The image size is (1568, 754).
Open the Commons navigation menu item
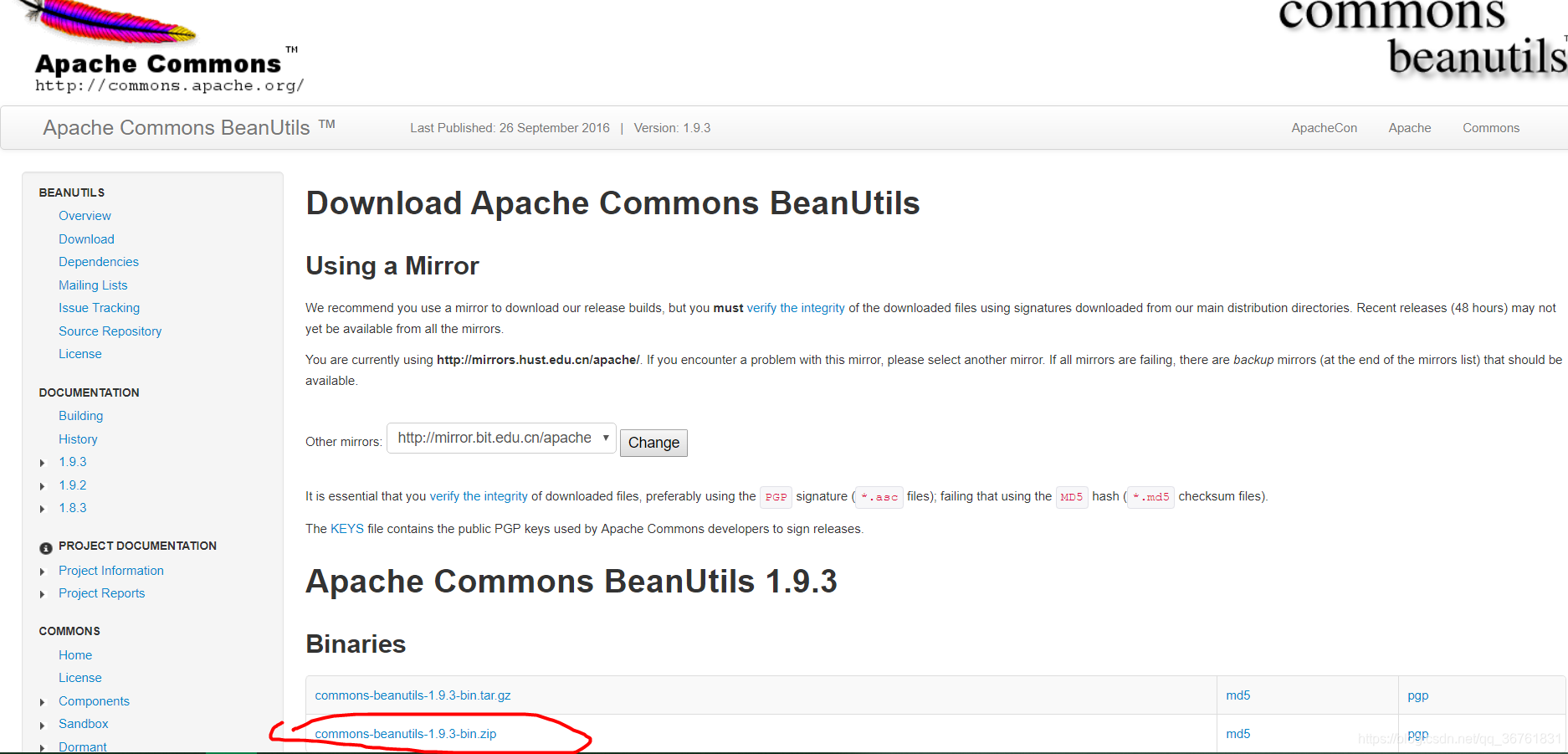tap(1490, 127)
